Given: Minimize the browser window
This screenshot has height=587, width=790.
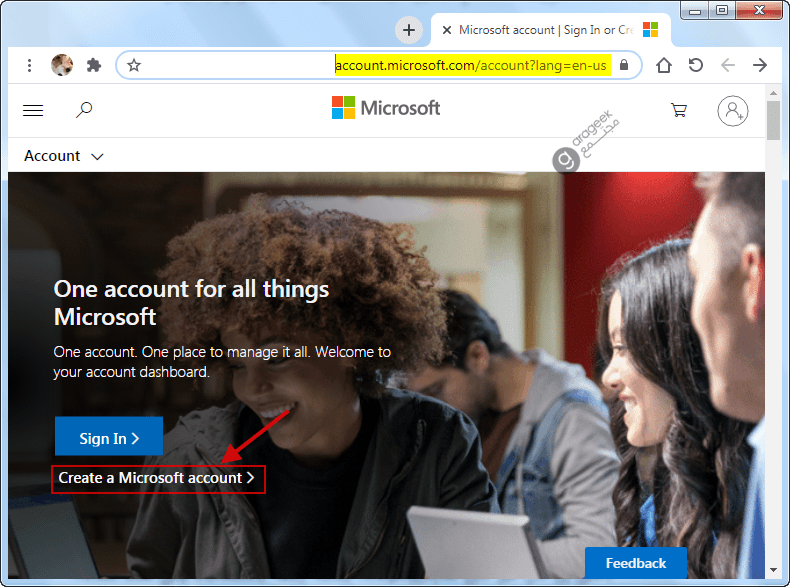Looking at the screenshot, I should [x=695, y=10].
